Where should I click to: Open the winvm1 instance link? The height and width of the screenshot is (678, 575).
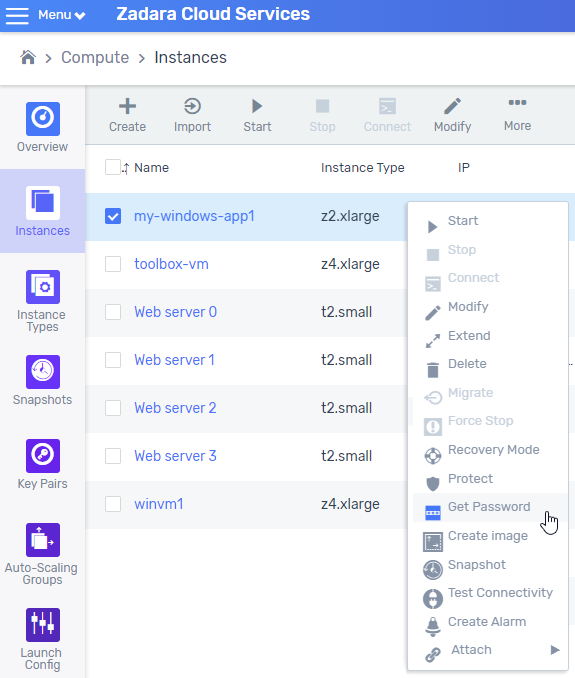pos(159,504)
